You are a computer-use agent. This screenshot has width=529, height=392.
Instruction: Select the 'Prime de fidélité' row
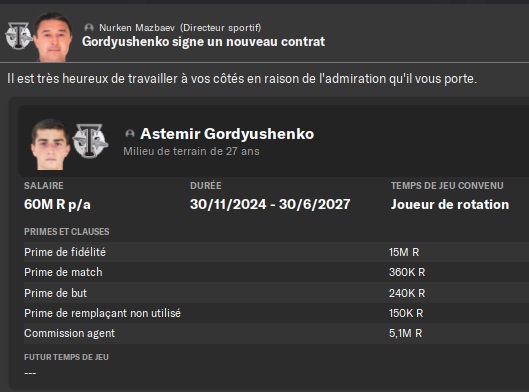276,252
